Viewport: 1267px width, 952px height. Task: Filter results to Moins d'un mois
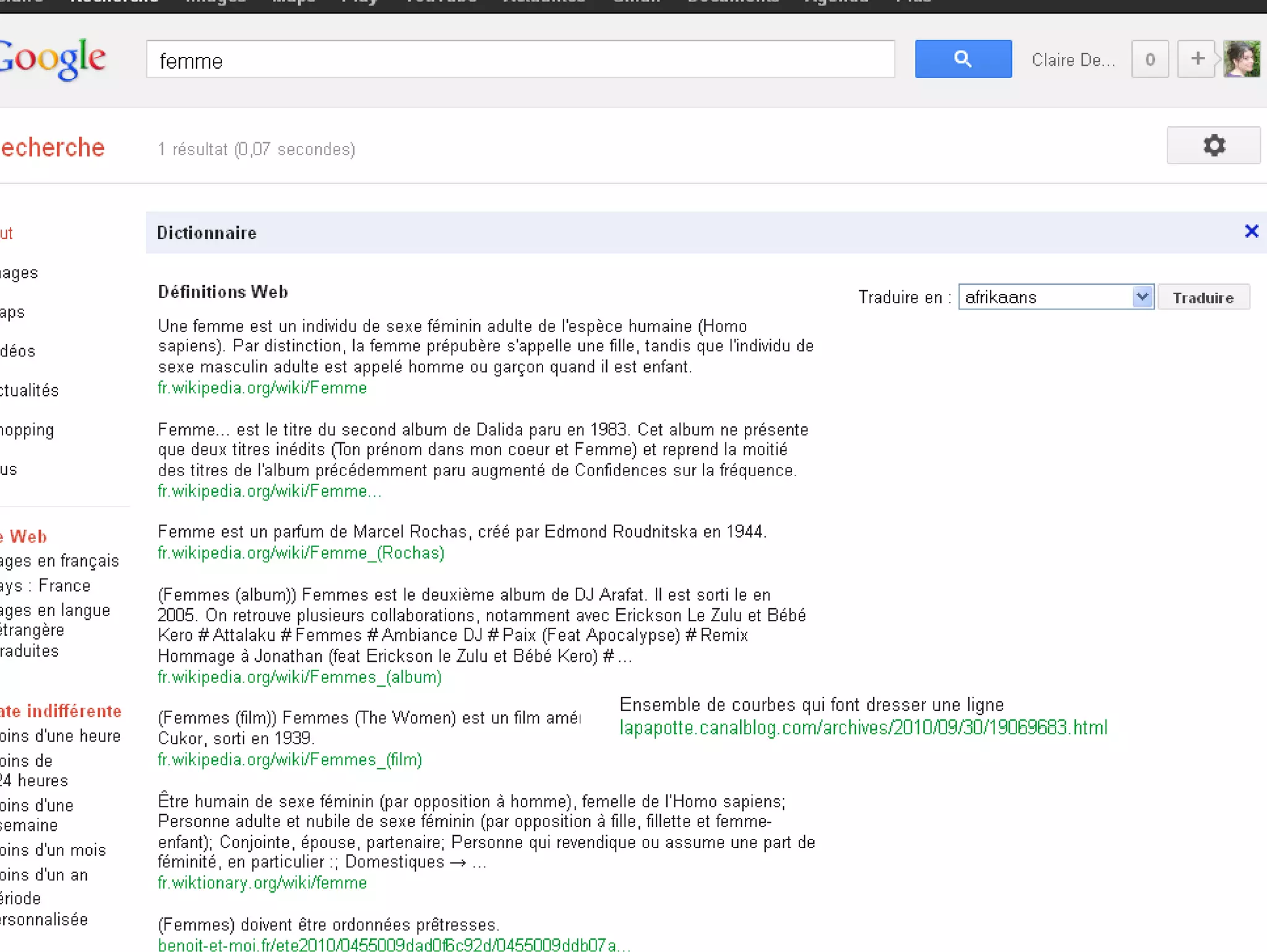click(x=53, y=850)
